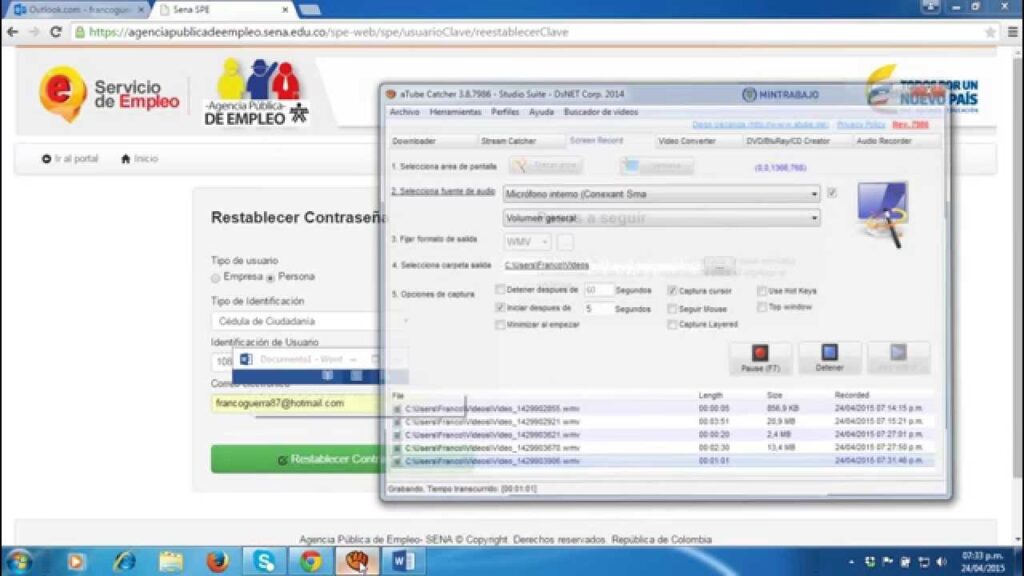Select the Empresa user type radio

[x=216, y=277]
